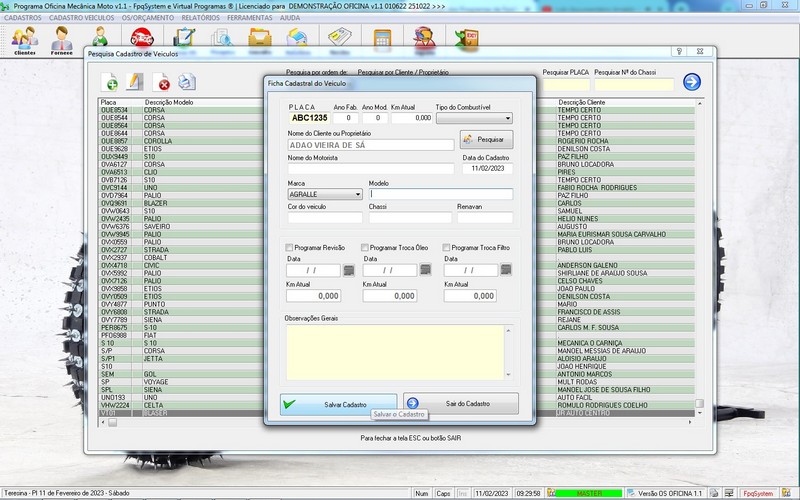Open the FERRAMENTAS menu

251,18
